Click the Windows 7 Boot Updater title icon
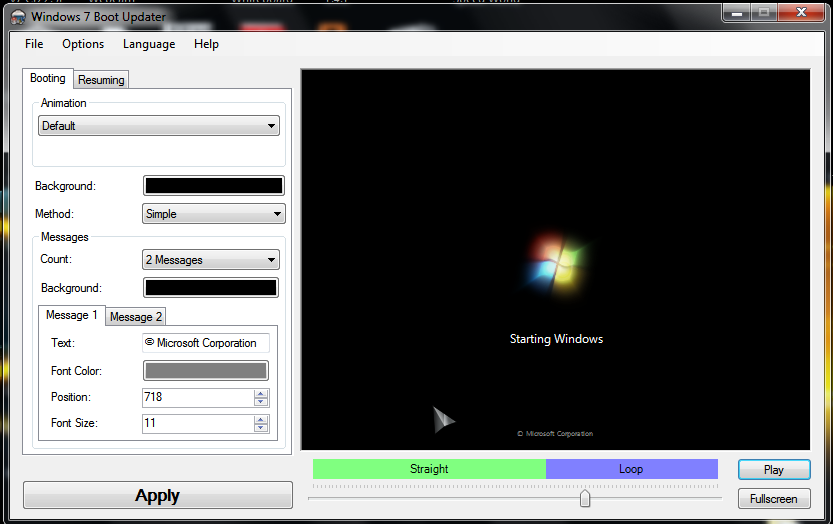833x524 pixels. pyautogui.click(x=18, y=17)
